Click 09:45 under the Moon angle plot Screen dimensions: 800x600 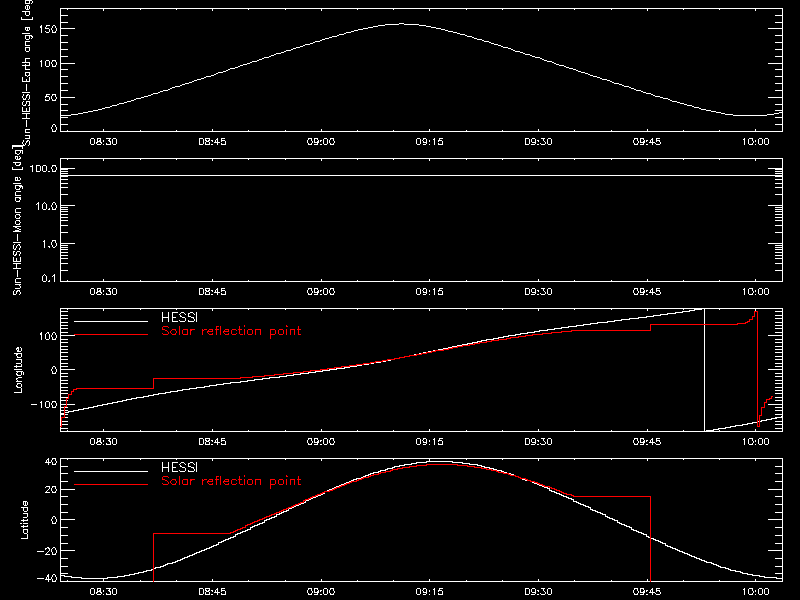click(x=647, y=291)
